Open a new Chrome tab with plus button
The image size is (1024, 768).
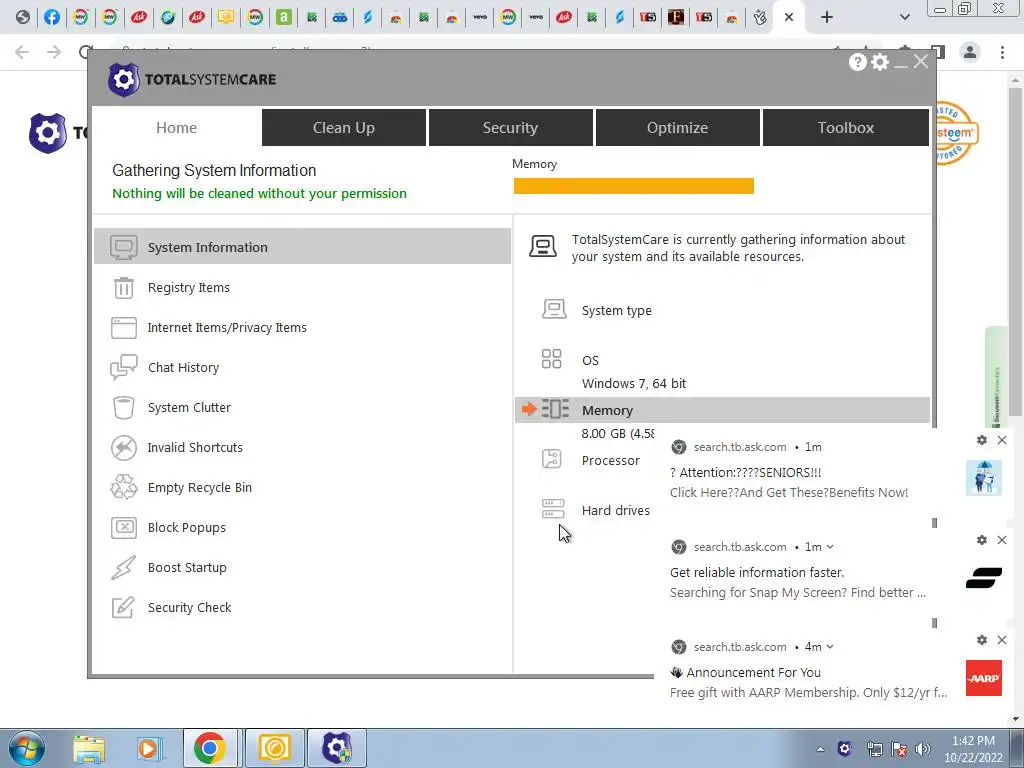(827, 17)
